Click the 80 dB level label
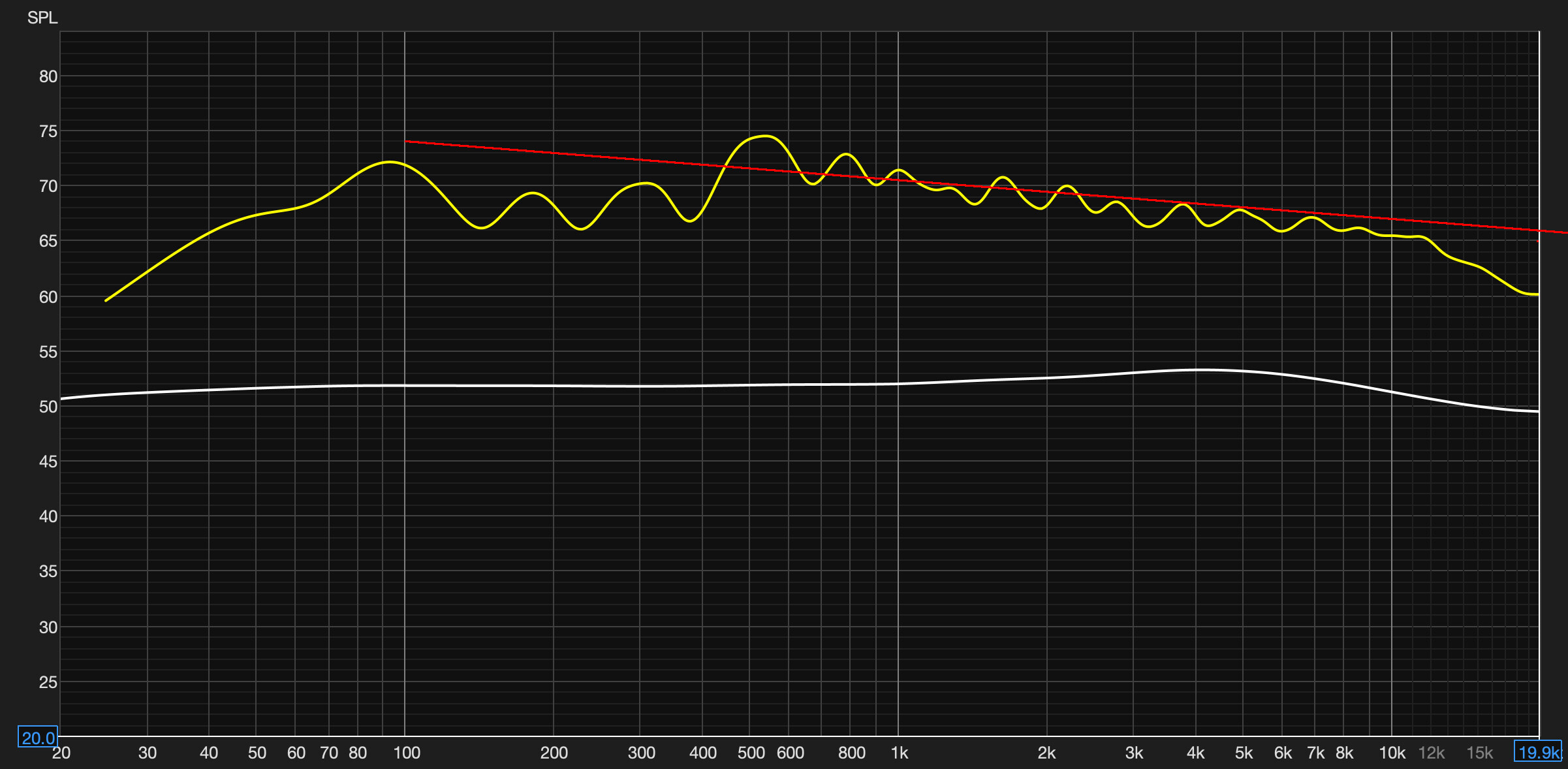Image resolution: width=1568 pixels, height=769 pixels. [48, 76]
